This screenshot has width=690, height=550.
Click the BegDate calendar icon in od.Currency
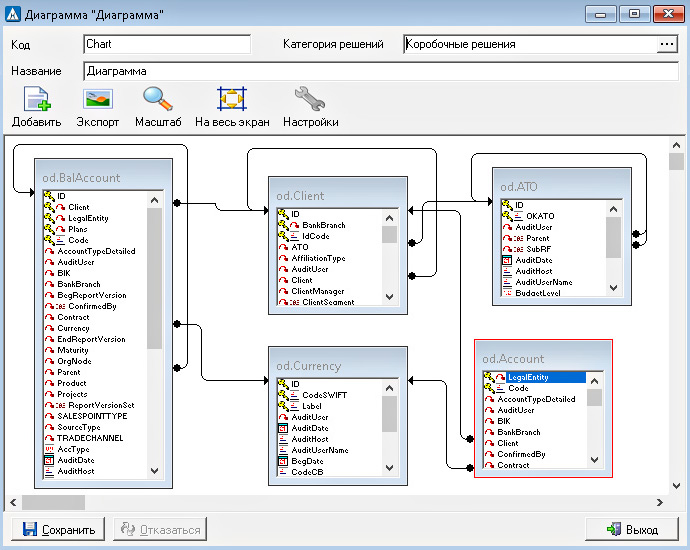pos(283,461)
